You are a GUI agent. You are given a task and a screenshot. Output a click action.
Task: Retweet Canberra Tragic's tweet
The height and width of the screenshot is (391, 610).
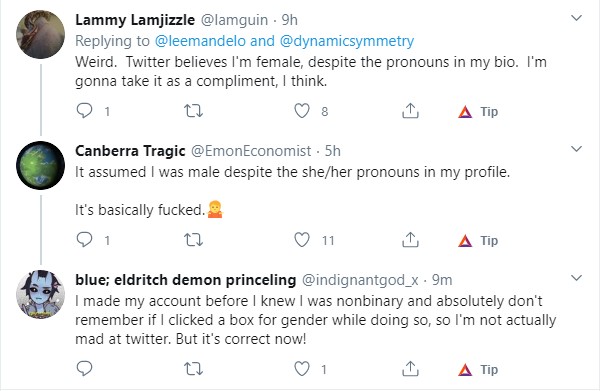point(193,240)
